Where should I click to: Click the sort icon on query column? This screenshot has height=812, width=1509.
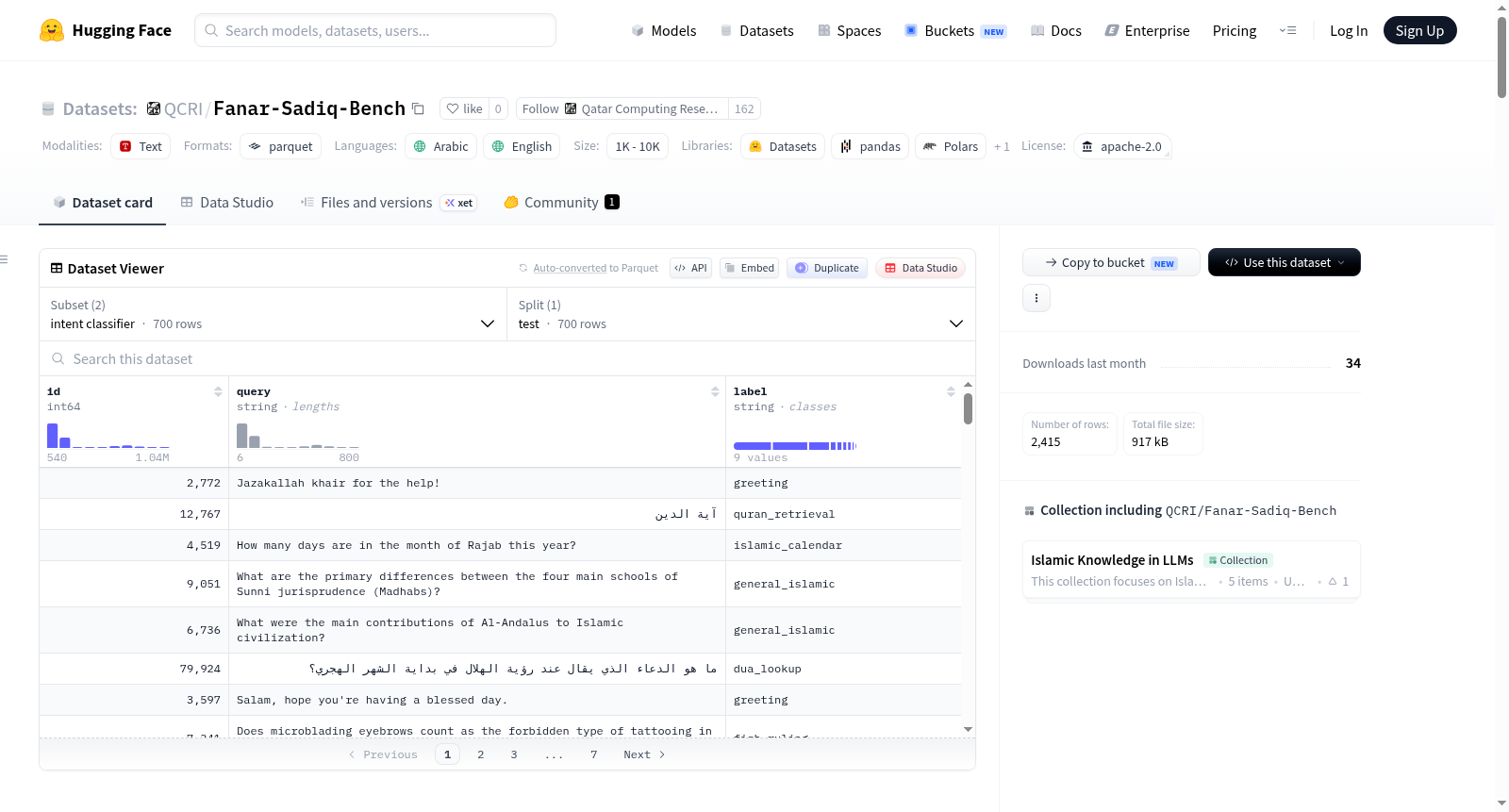coord(715,391)
